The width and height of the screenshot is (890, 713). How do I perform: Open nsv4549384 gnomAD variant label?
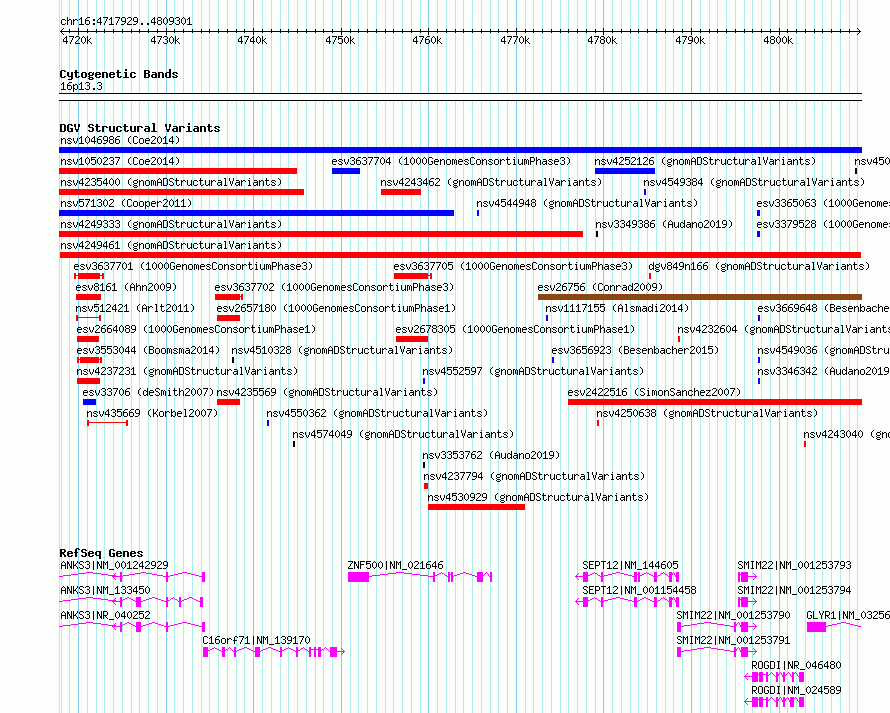click(x=754, y=182)
